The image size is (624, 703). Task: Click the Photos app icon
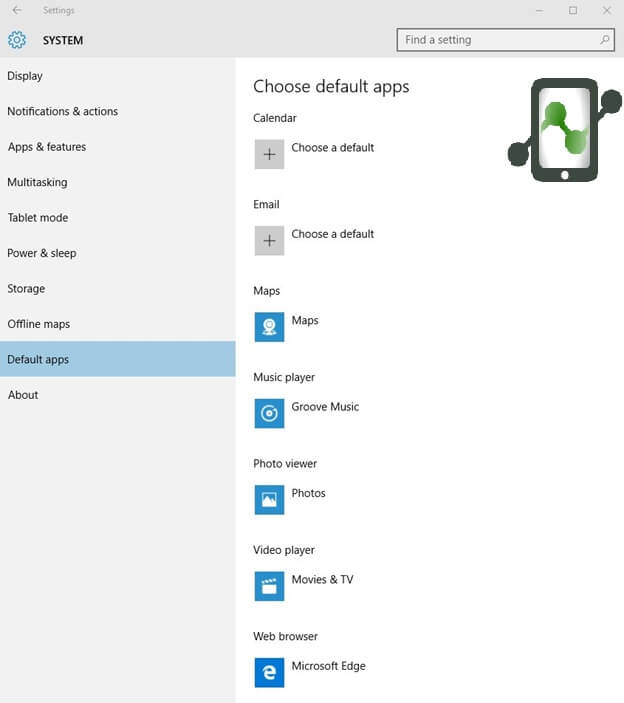coord(269,499)
